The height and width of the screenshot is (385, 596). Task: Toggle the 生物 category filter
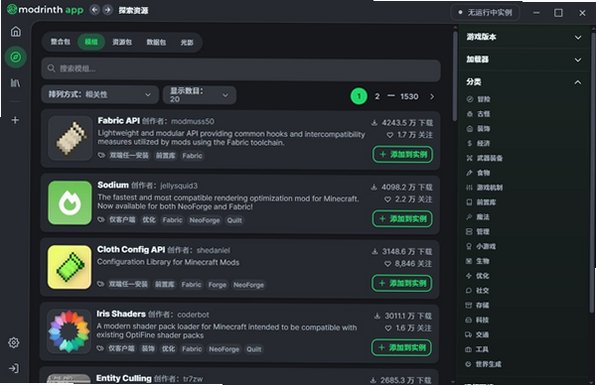pos(478,261)
